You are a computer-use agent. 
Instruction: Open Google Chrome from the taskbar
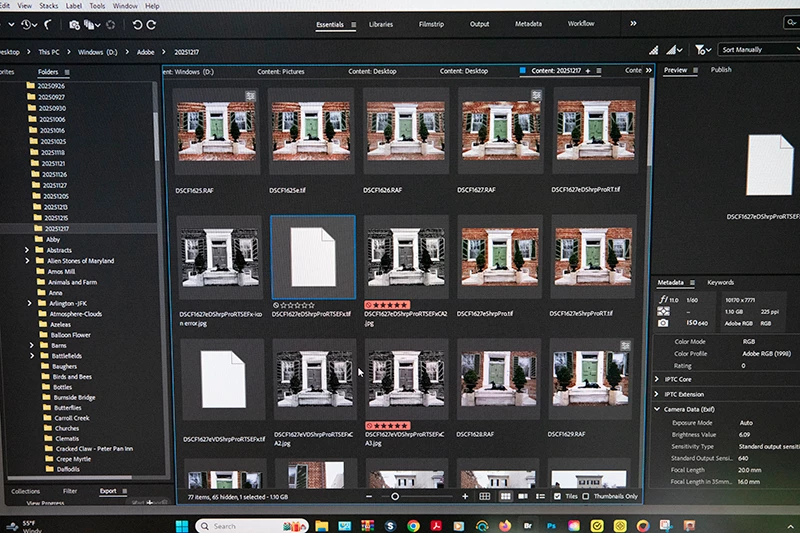[x=413, y=526]
